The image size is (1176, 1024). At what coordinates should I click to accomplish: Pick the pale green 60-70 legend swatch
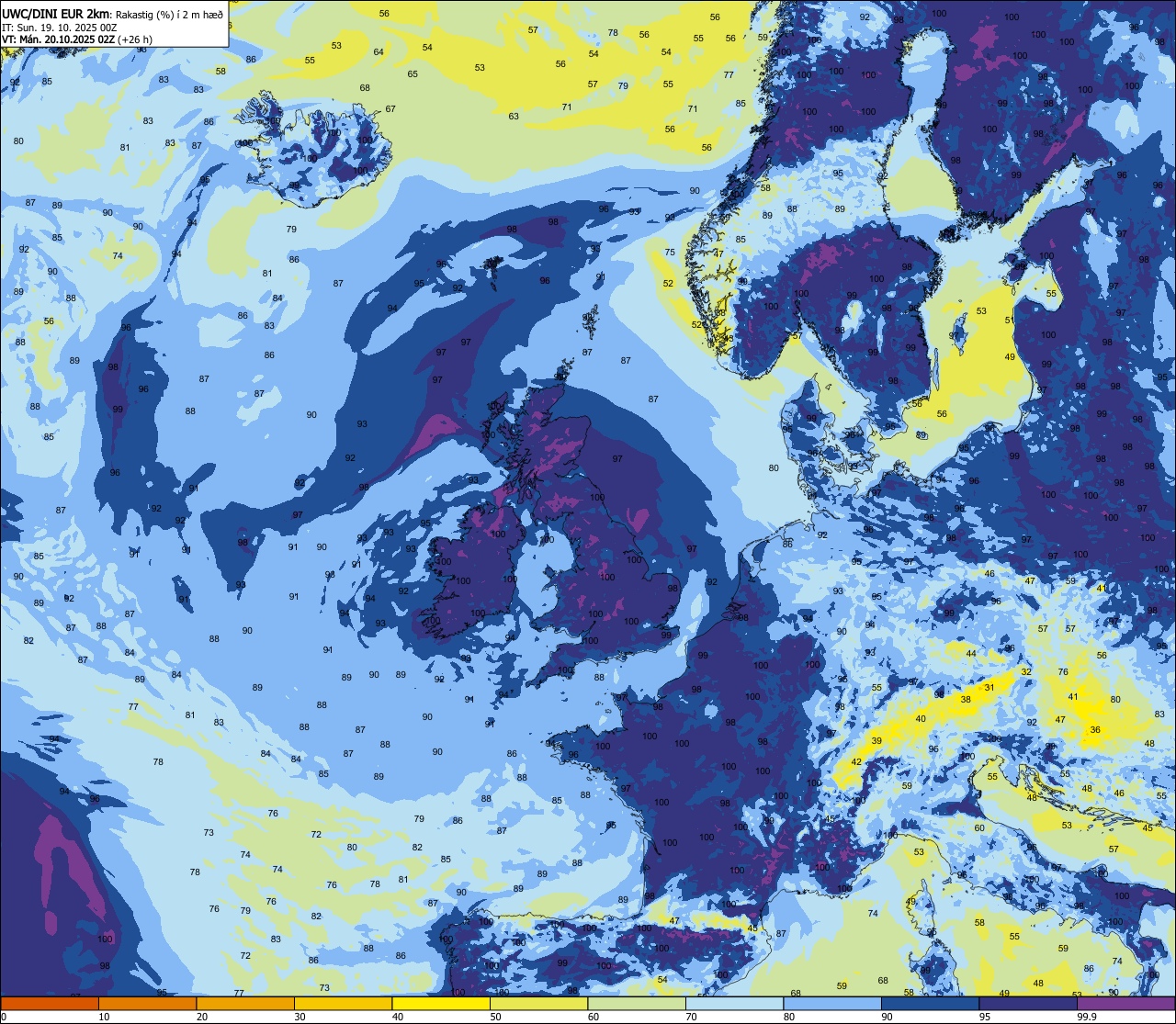click(x=637, y=1003)
